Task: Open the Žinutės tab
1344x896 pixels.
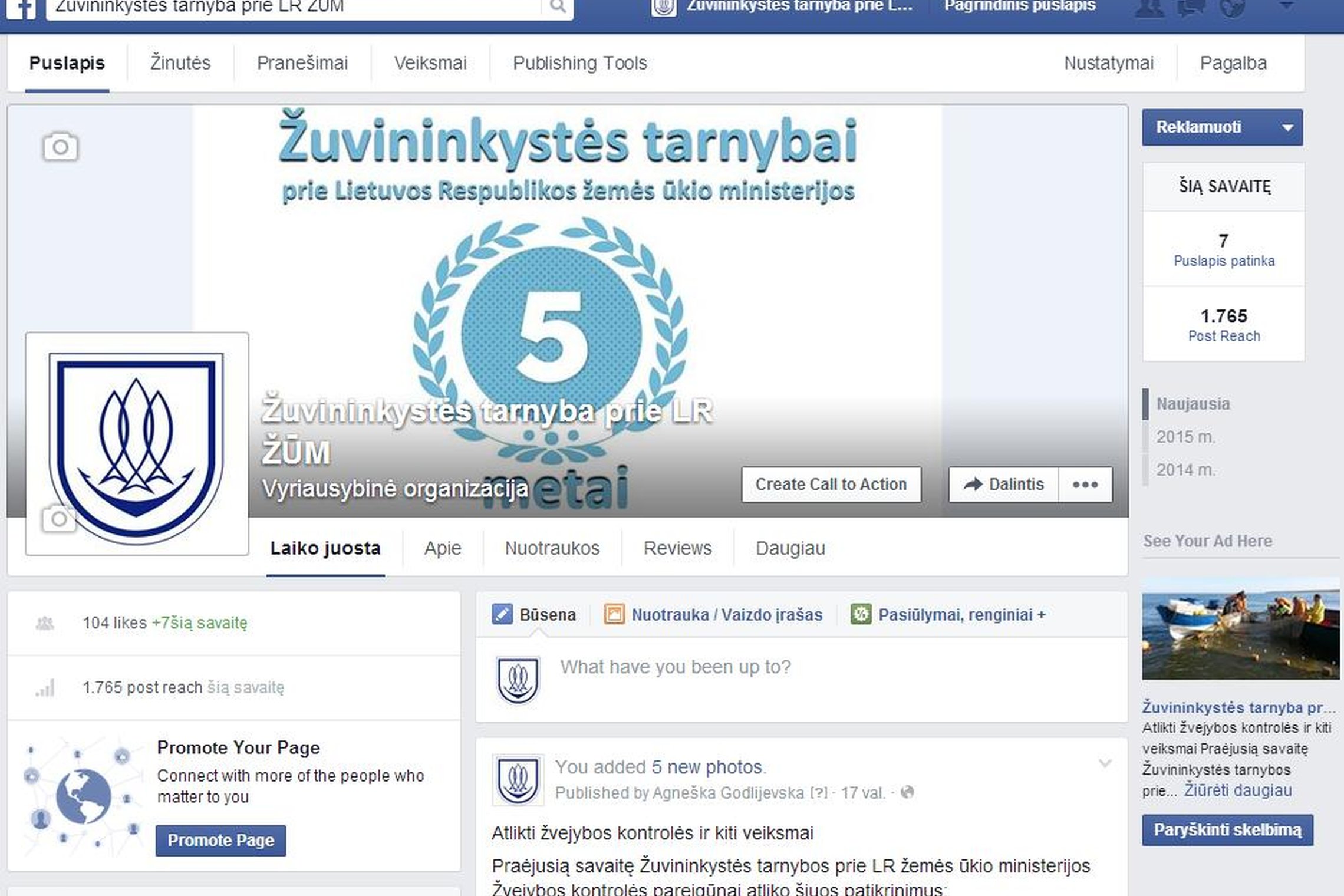Action: (x=180, y=63)
